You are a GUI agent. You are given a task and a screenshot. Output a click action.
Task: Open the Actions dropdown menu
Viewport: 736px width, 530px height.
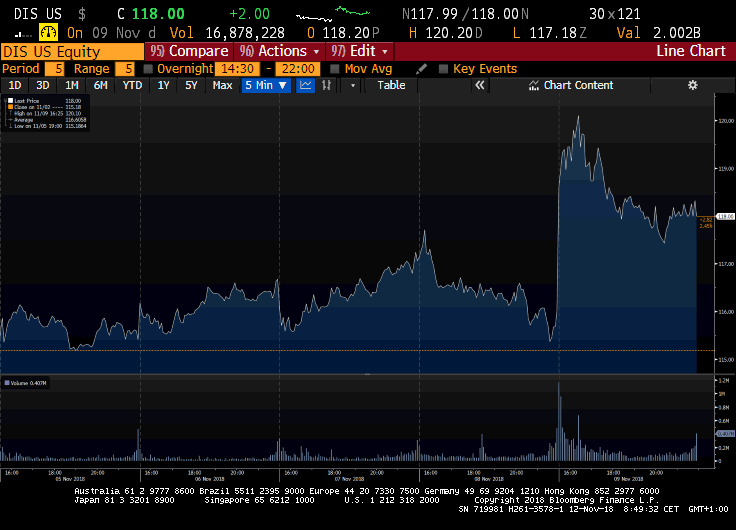280,51
